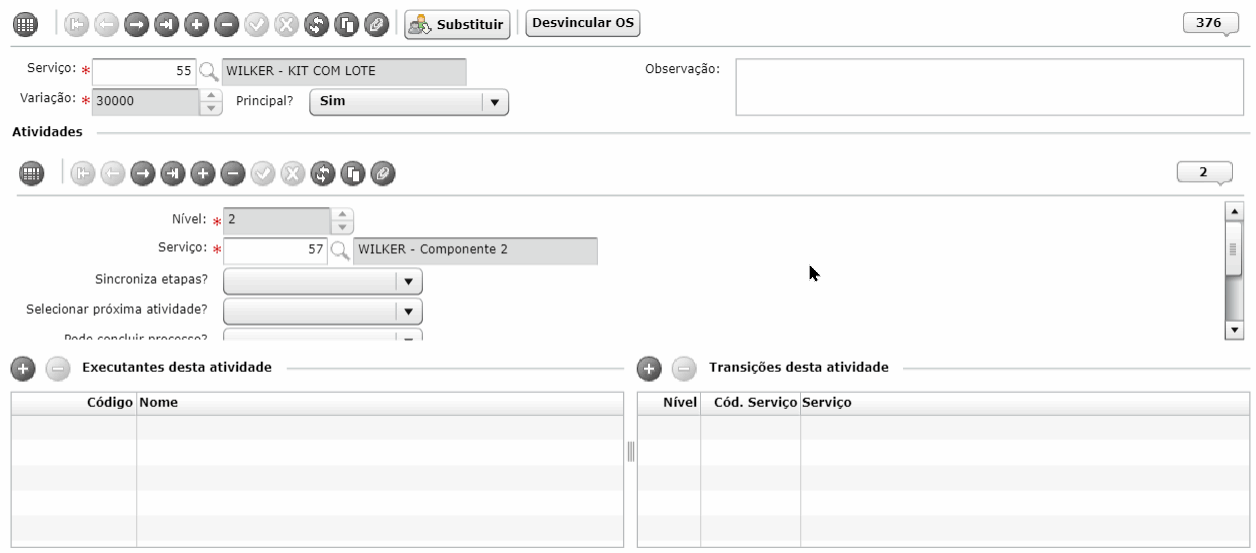Search service next to code 55
Image resolution: width=1256 pixels, height=553 pixels.
point(208,72)
